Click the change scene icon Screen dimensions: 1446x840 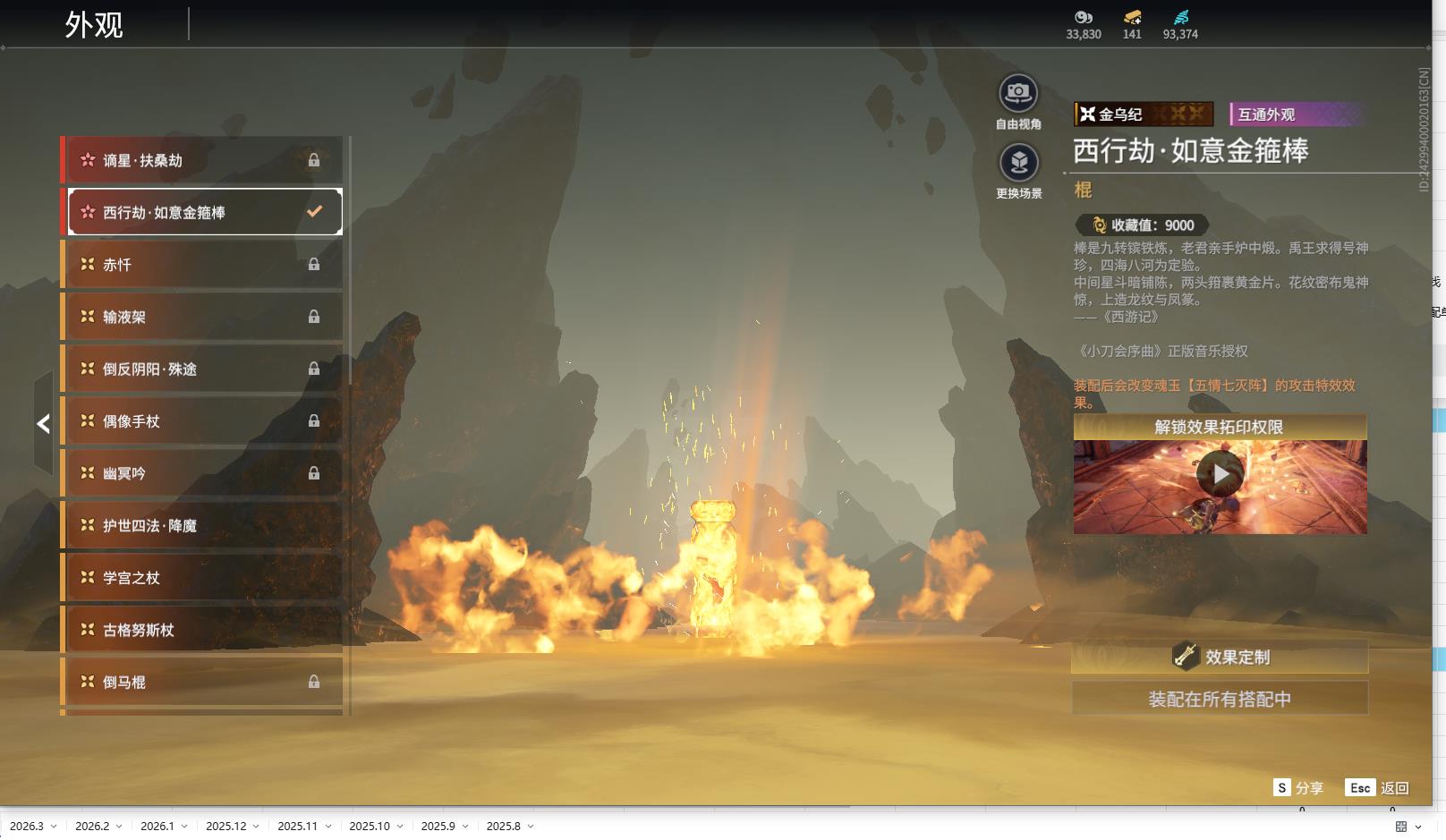[1018, 163]
